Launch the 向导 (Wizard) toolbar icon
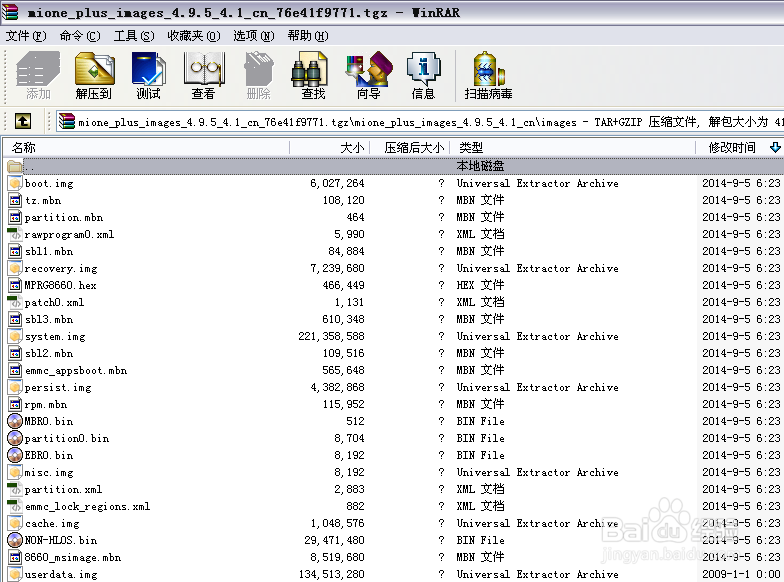The height and width of the screenshot is (582, 784). pos(369,75)
